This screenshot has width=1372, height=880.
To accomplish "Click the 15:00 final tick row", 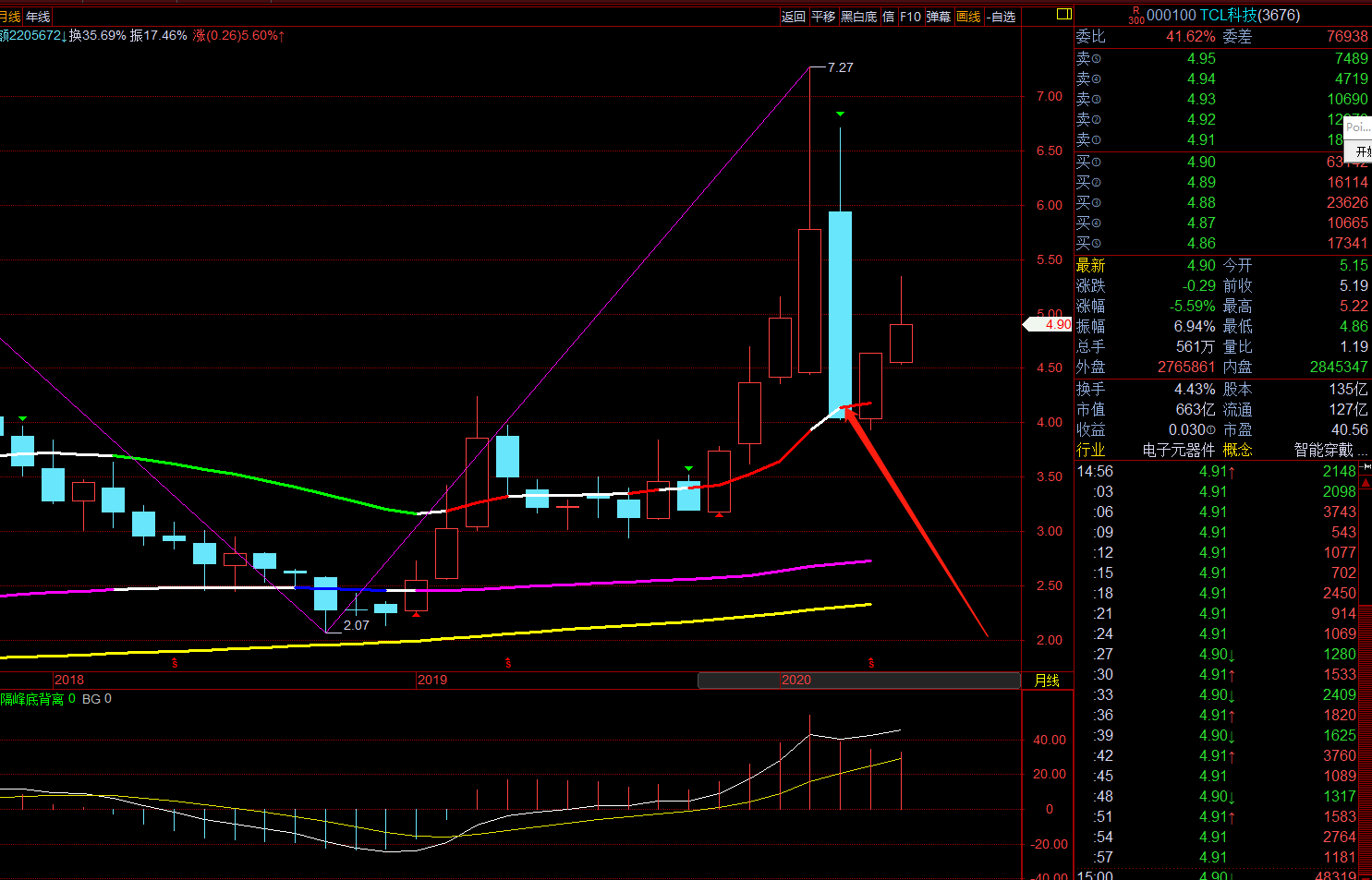I will coord(1218,874).
